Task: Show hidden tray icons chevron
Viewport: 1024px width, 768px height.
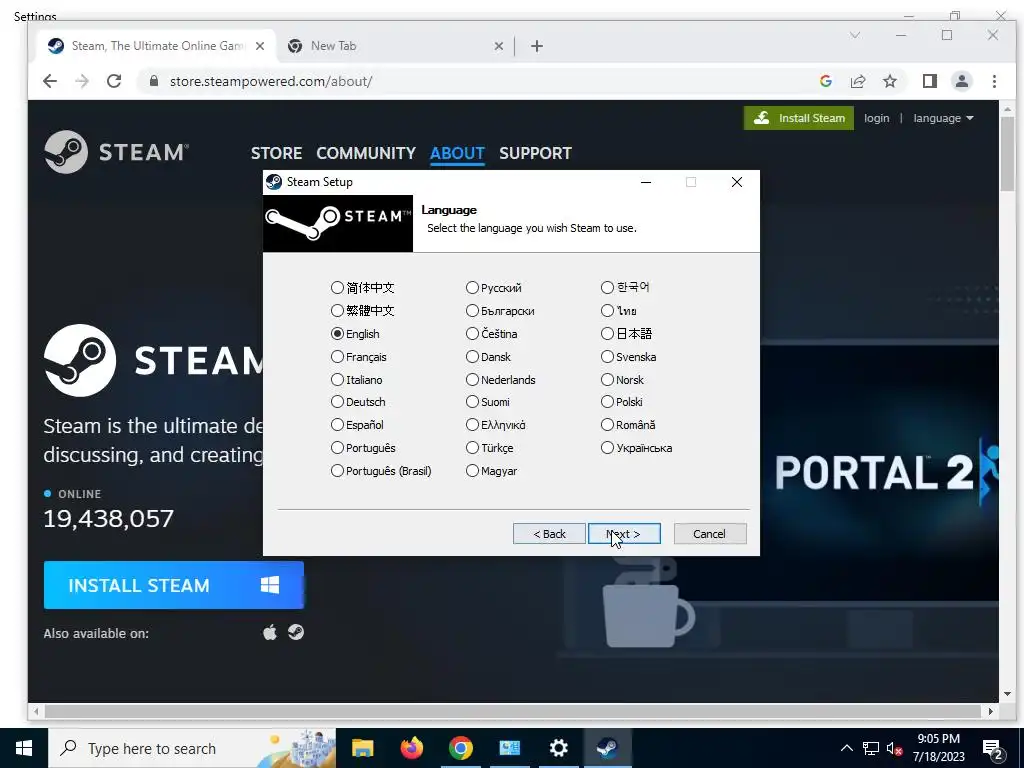Action: pos(846,748)
